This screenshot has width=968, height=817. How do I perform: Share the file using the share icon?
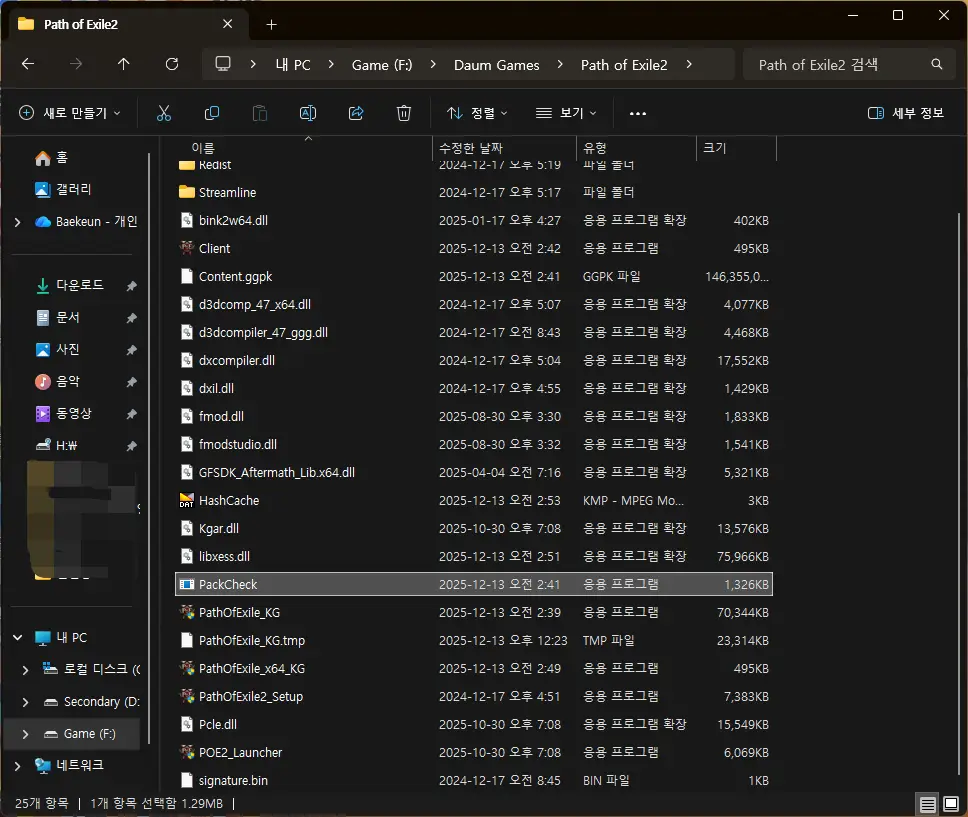coord(355,112)
